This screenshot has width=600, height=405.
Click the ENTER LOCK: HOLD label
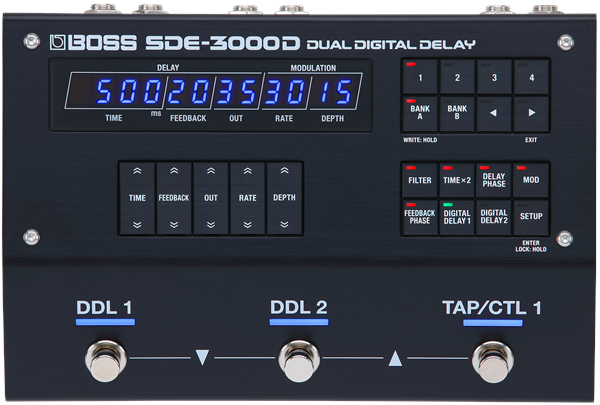point(531,246)
